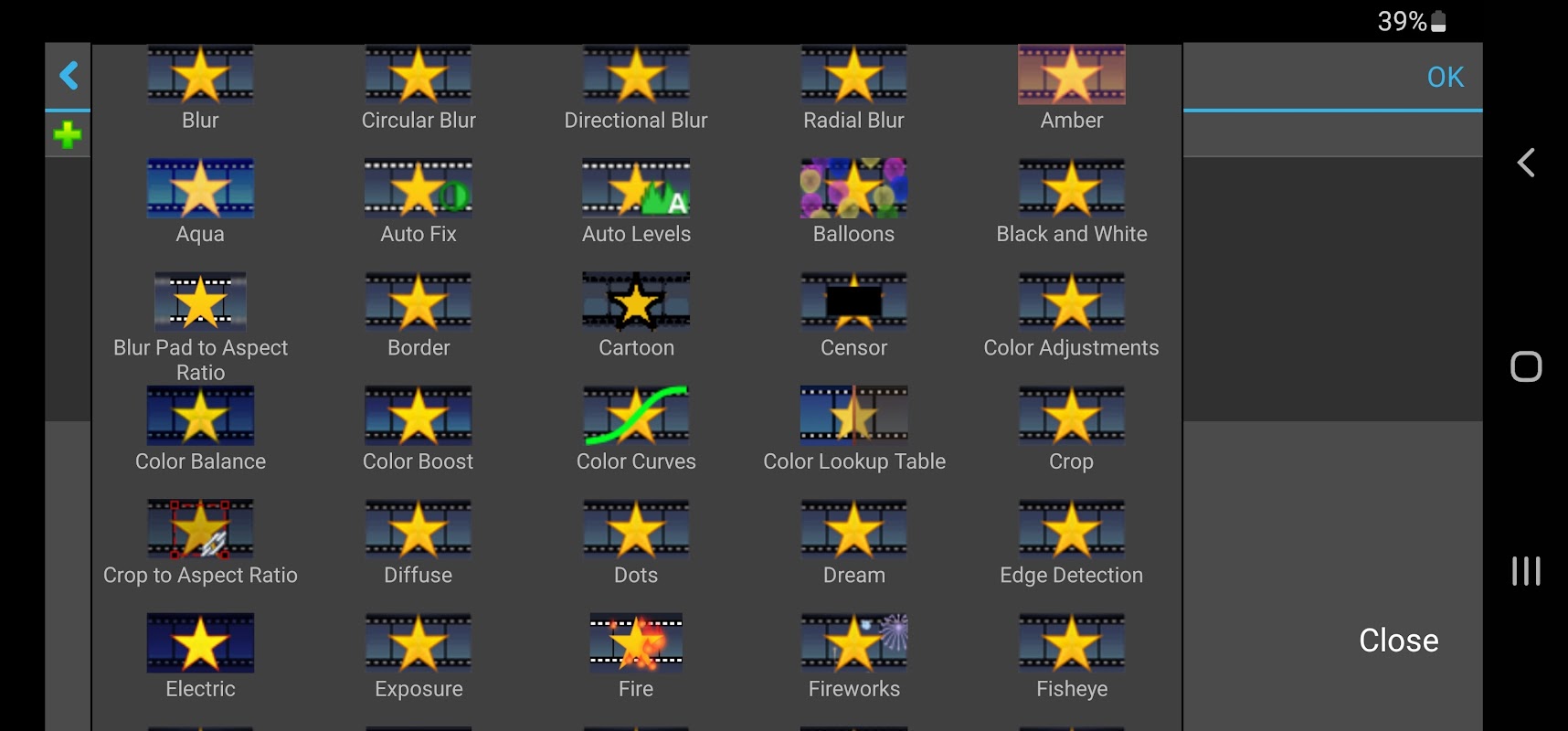Apply the Directional Blur effect
Viewport: 1568px width, 731px height.
coord(636,75)
